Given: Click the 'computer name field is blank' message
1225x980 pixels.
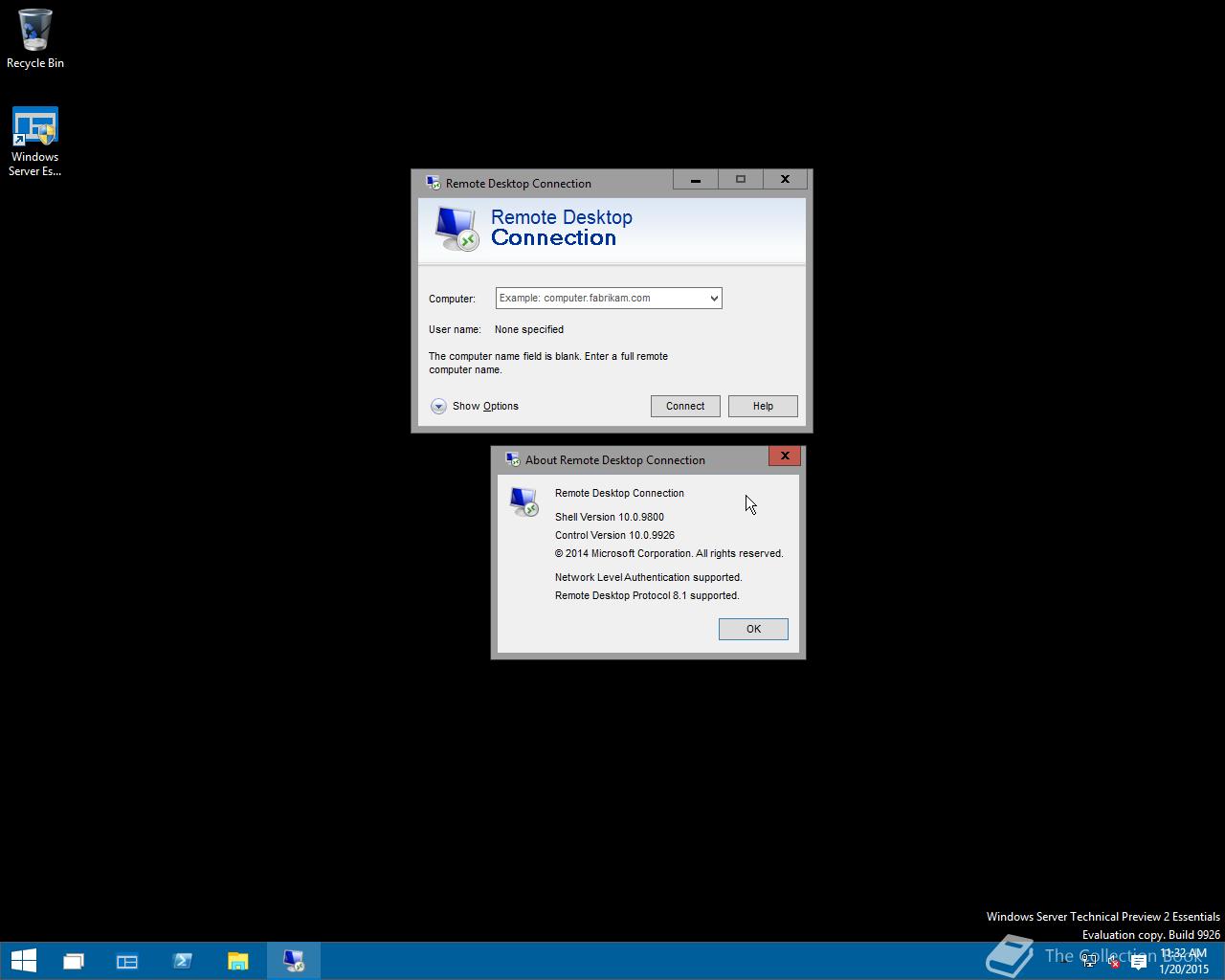Looking at the screenshot, I should coord(548,363).
